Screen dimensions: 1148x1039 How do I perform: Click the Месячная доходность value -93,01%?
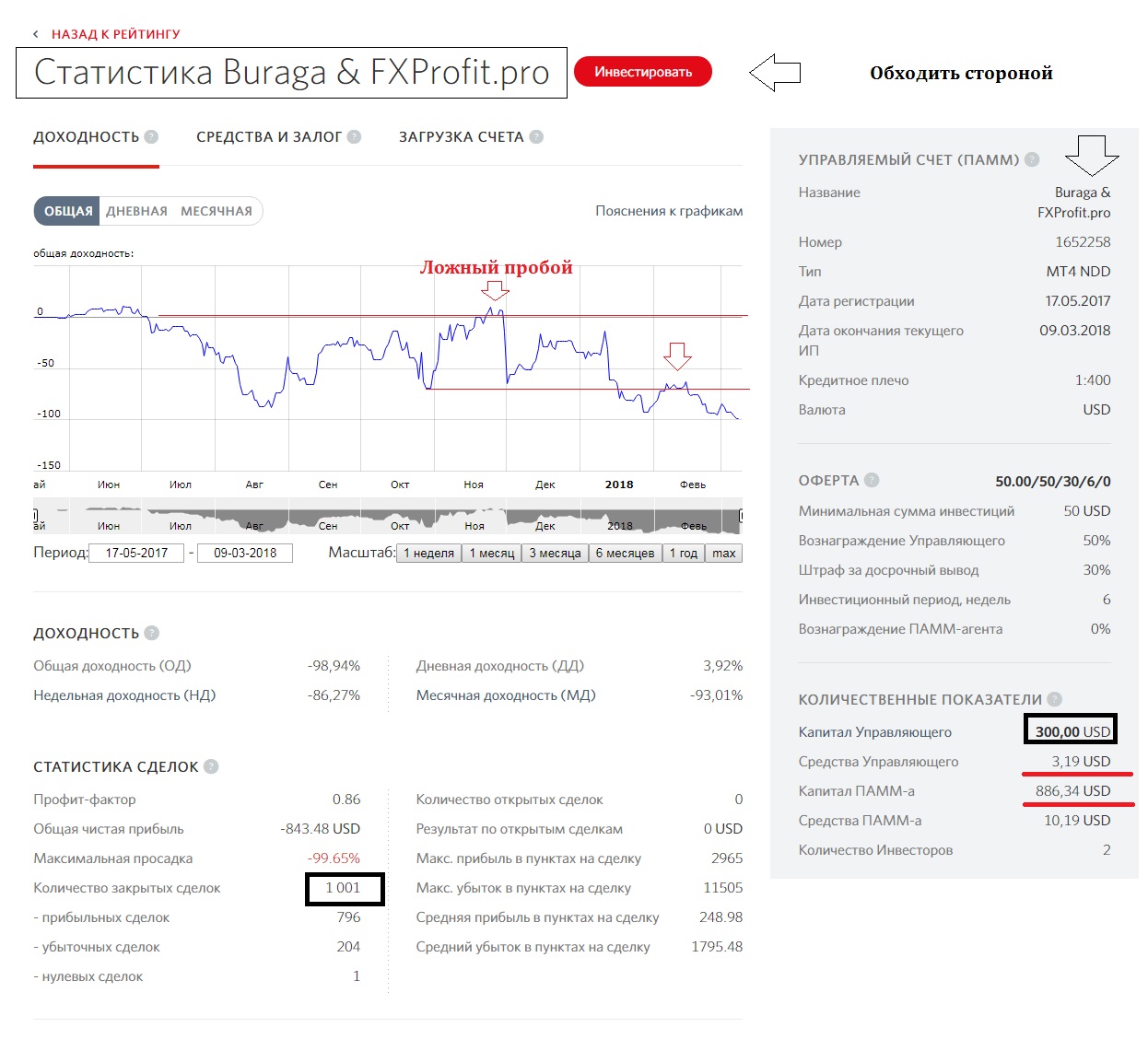click(x=716, y=695)
